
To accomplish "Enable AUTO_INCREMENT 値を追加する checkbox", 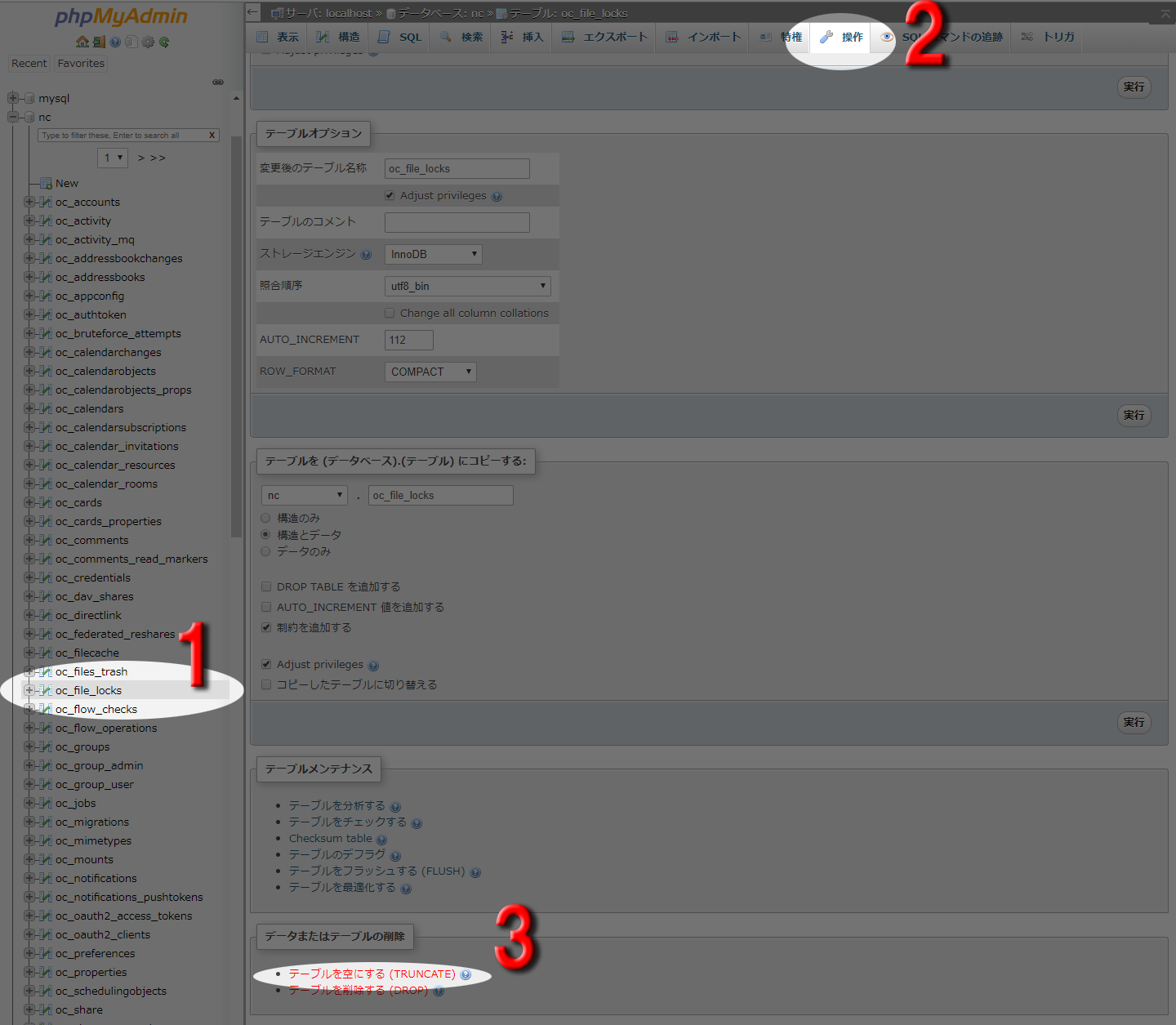I will tap(266, 607).
